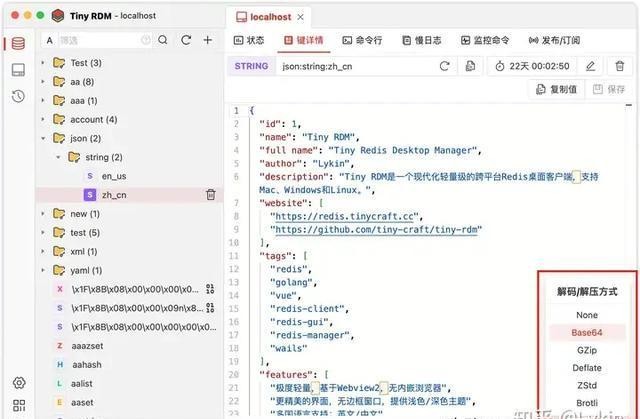Copy the key name icon
The image size is (640, 419).
click(x=470, y=66)
